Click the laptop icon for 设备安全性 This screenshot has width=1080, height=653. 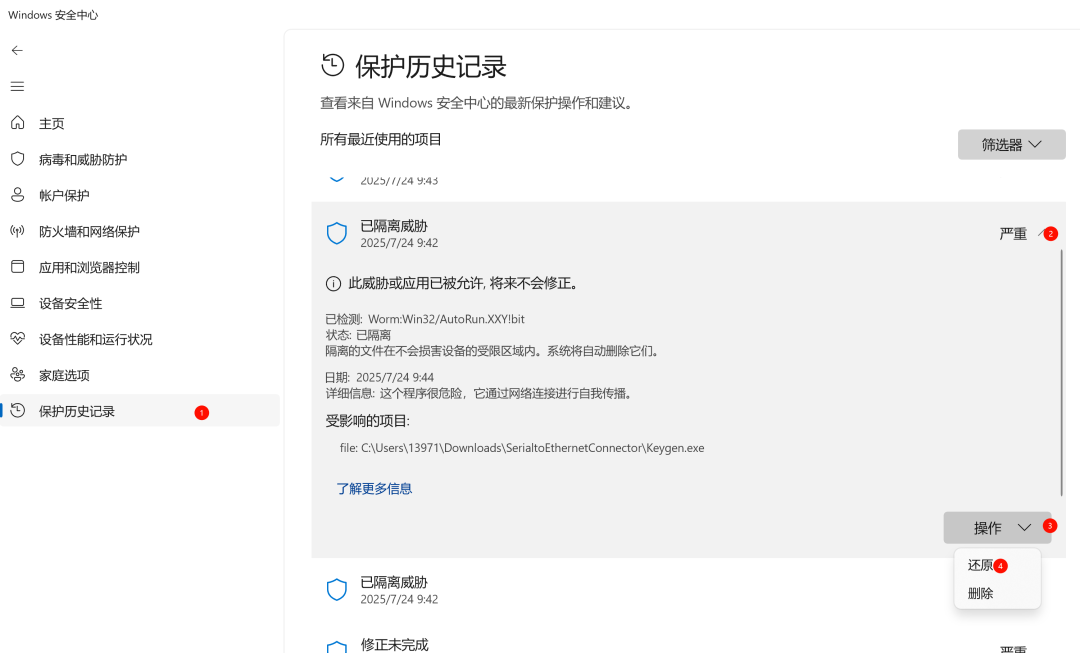point(17,303)
